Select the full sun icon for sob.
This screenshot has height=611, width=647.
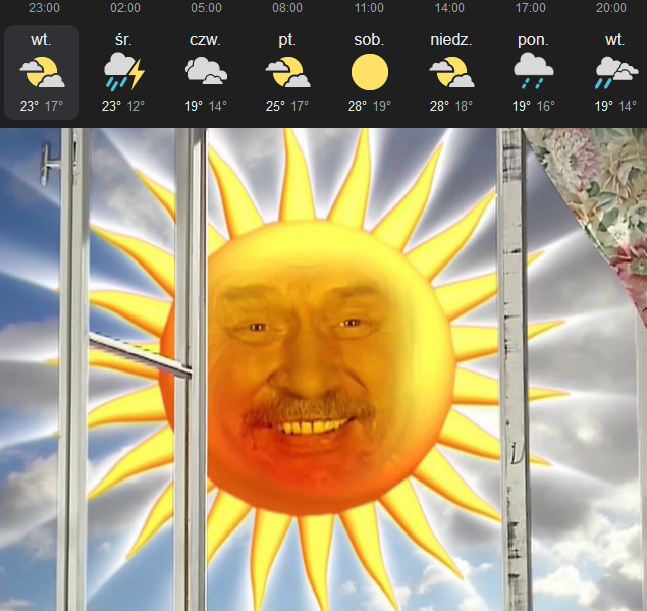coord(368,72)
